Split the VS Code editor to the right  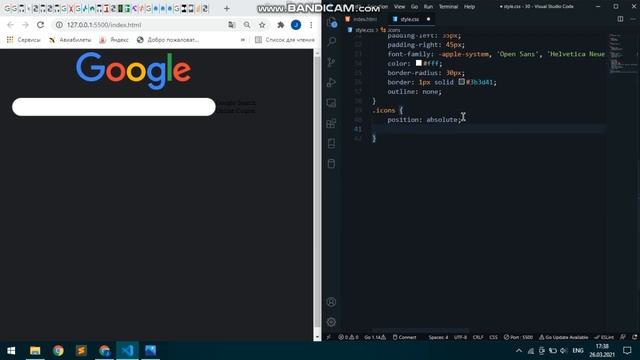[620, 19]
